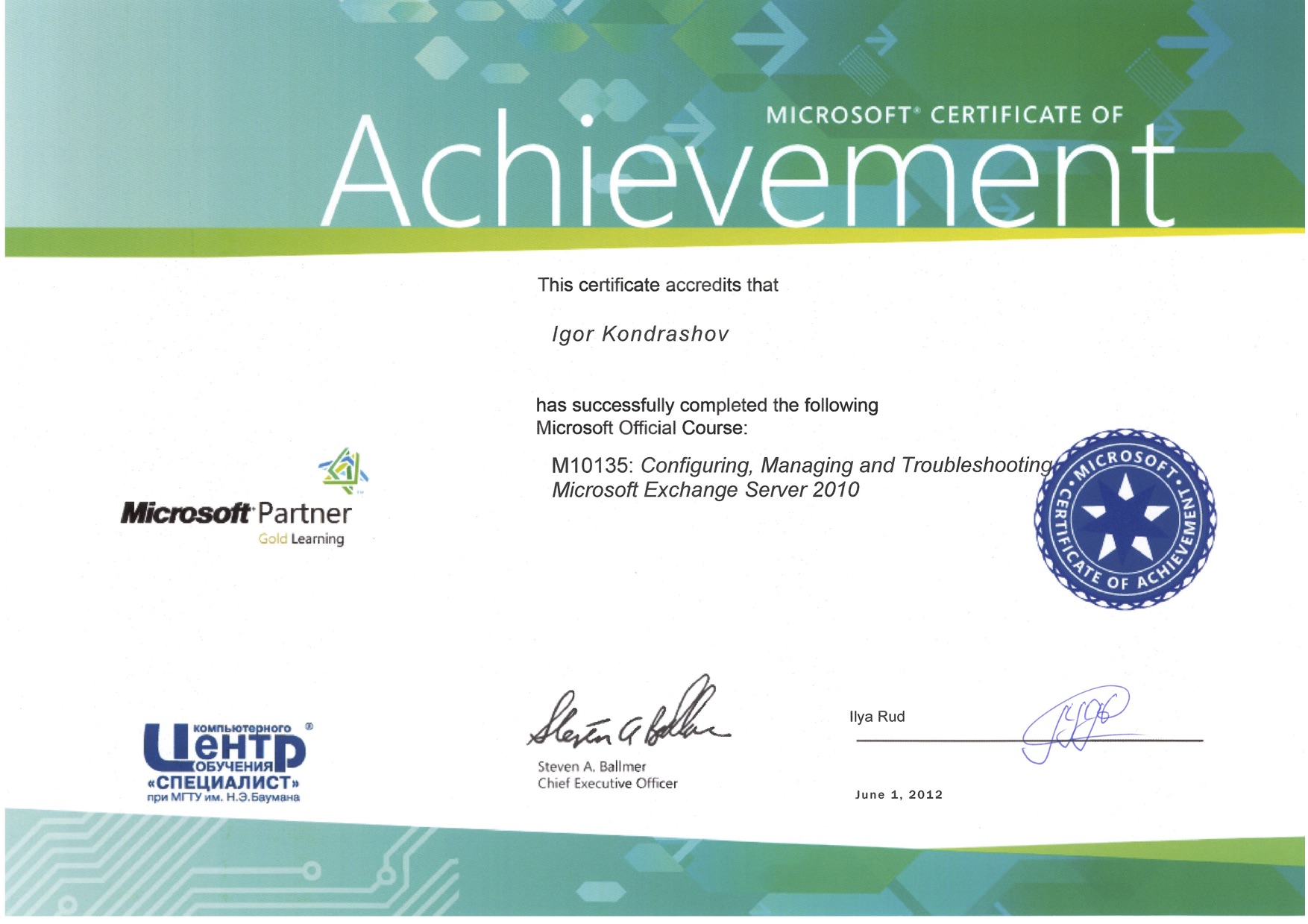Click the course code "M10135"
Screen dimensions: 1308x924
(592, 465)
